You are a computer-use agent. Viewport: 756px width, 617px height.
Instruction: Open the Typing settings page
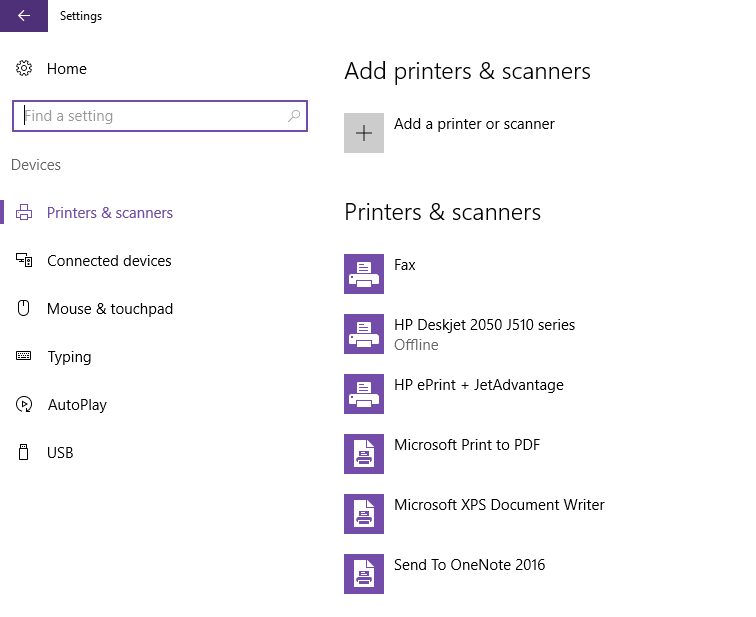click(x=69, y=357)
